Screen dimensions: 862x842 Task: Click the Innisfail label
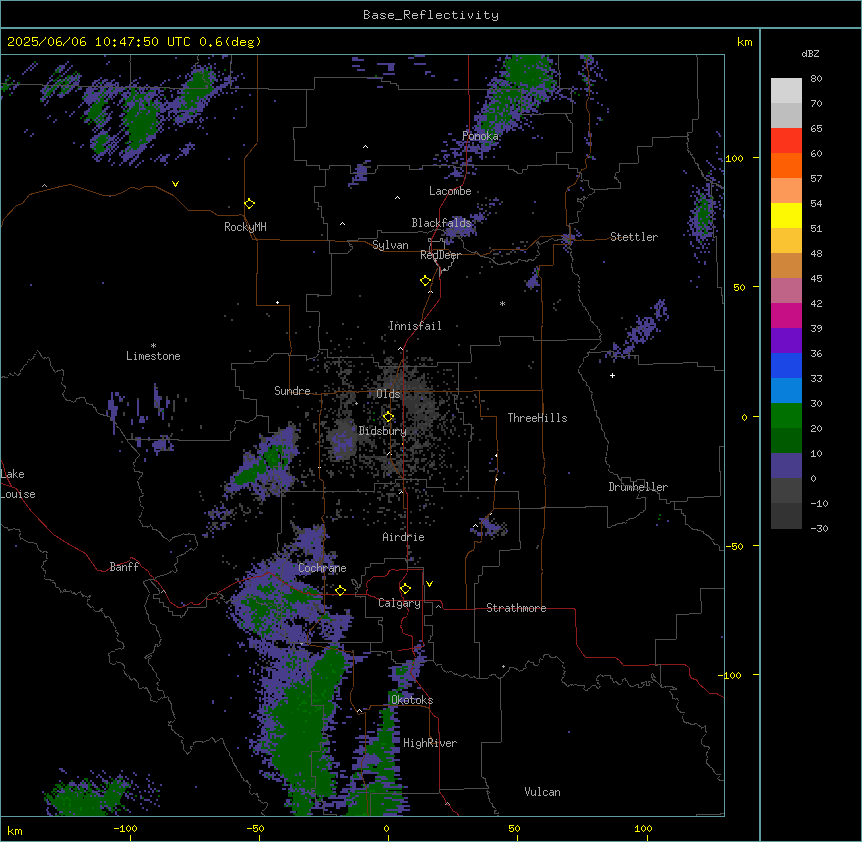(x=415, y=326)
